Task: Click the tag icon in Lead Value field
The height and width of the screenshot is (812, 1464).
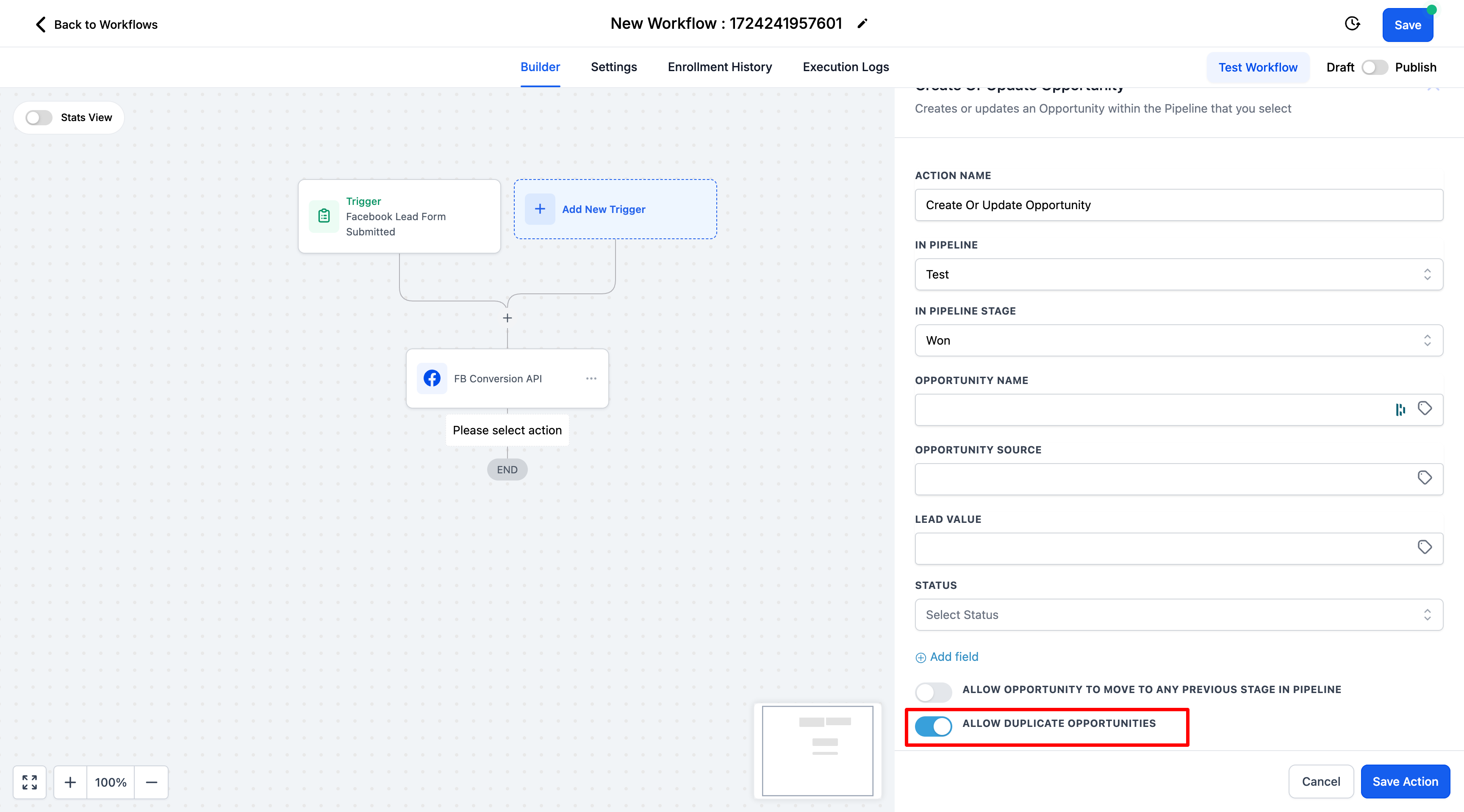Action: point(1424,547)
